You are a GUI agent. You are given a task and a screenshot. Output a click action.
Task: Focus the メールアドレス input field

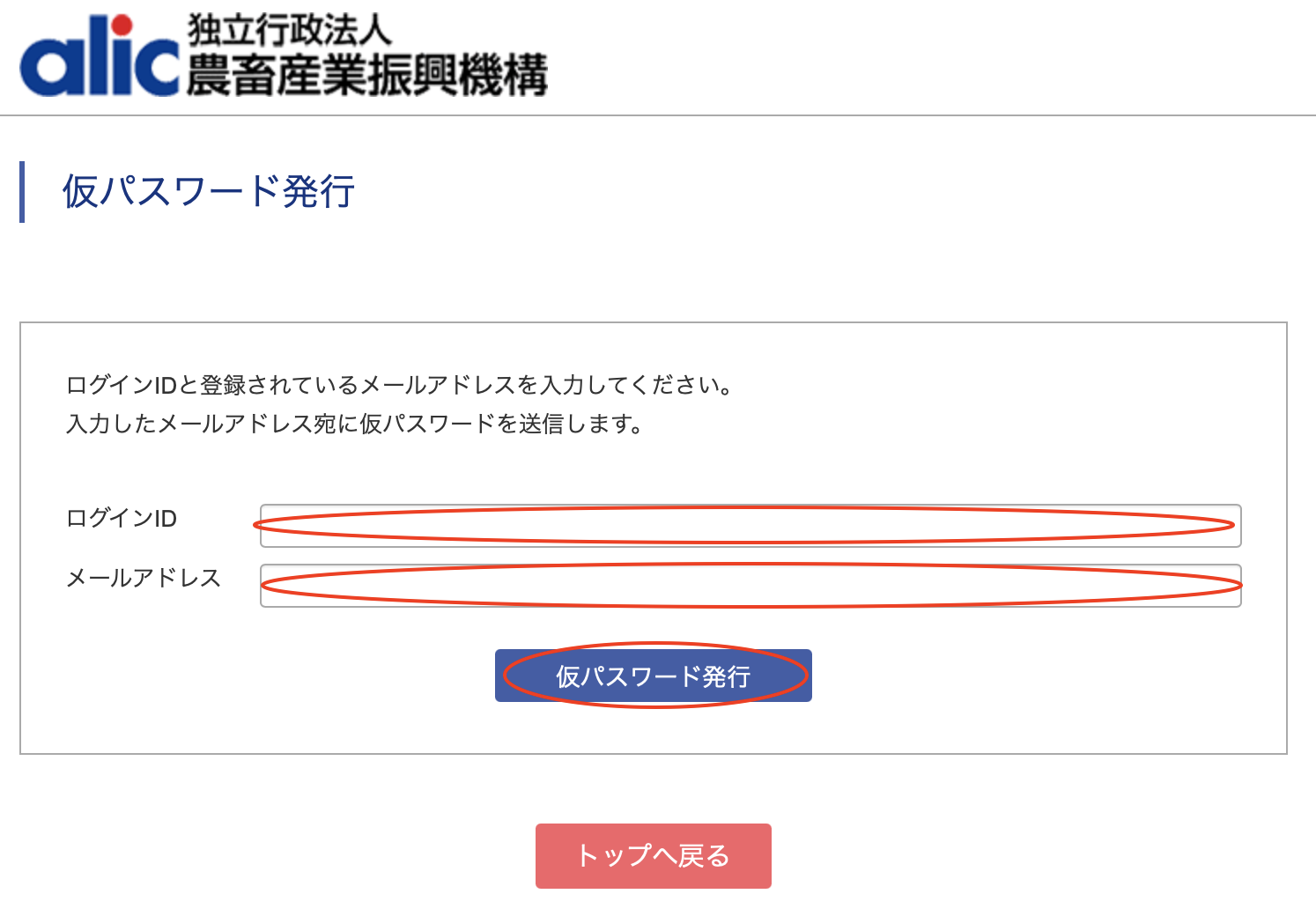[750, 586]
